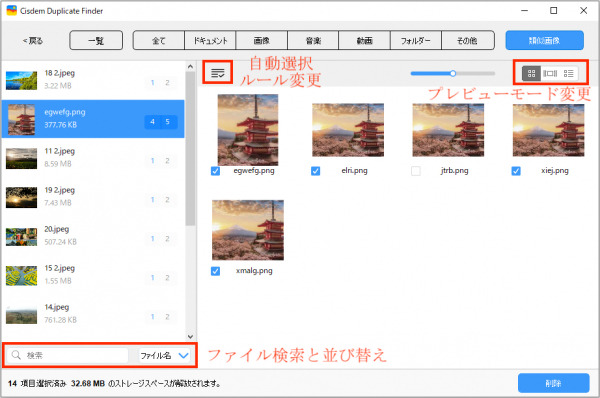Click the file list scroll down arrow
The height and width of the screenshot is (398, 600).
pyautogui.click(x=191, y=336)
